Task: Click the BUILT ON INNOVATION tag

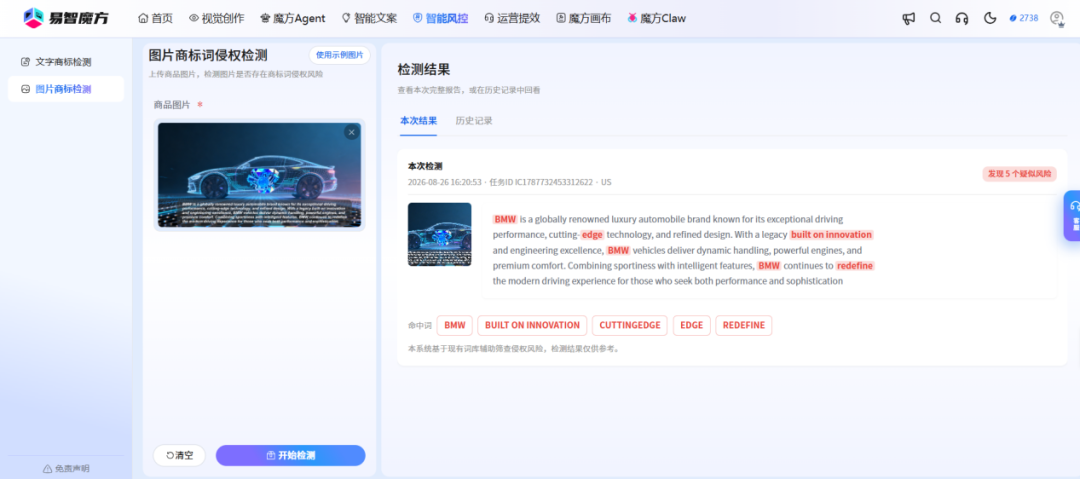Action: click(x=532, y=325)
